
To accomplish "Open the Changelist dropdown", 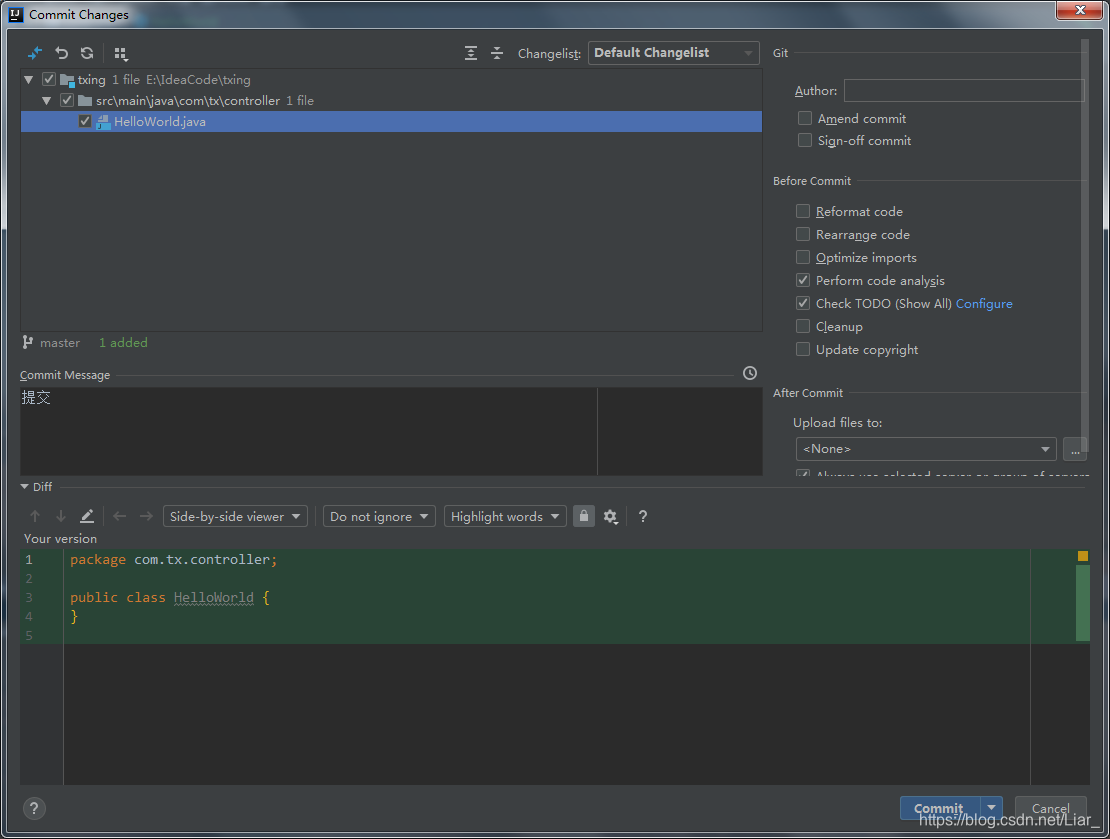I will point(673,52).
